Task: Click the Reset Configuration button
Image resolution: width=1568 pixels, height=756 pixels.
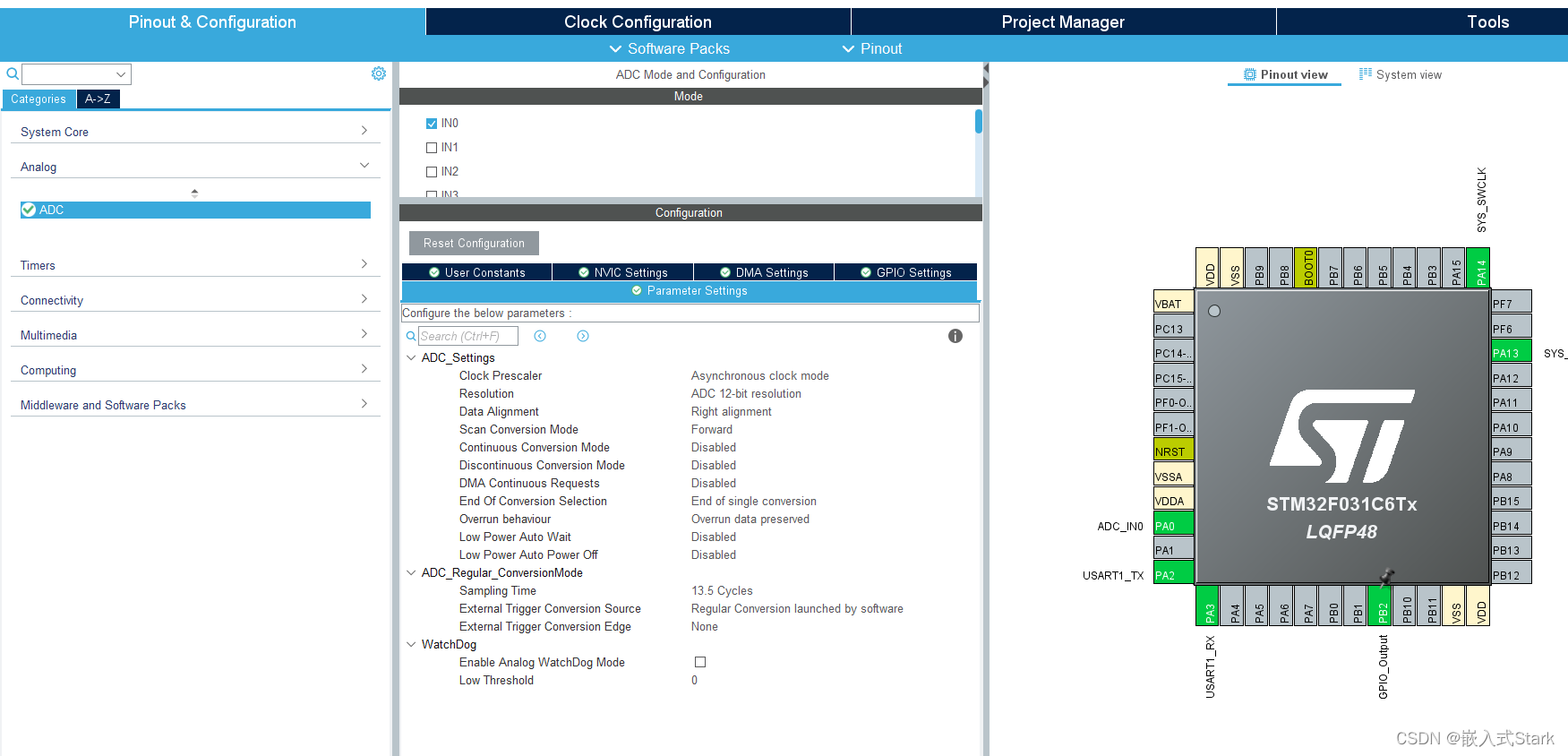Action: tap(474, 243)
